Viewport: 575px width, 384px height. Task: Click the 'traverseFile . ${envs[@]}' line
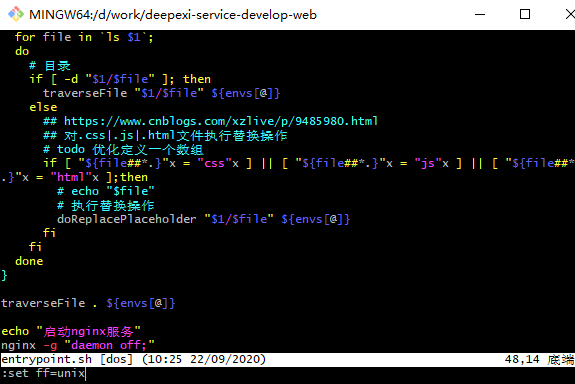pyautogui.click(x=88, y=303)
